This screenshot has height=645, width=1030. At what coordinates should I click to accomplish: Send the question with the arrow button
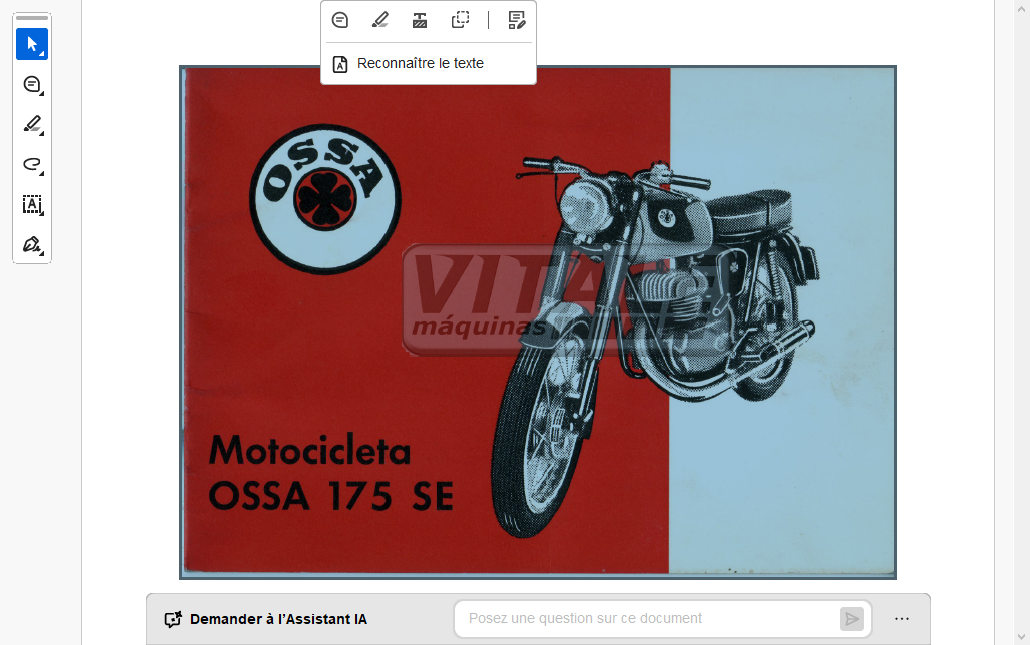point(851,619)
